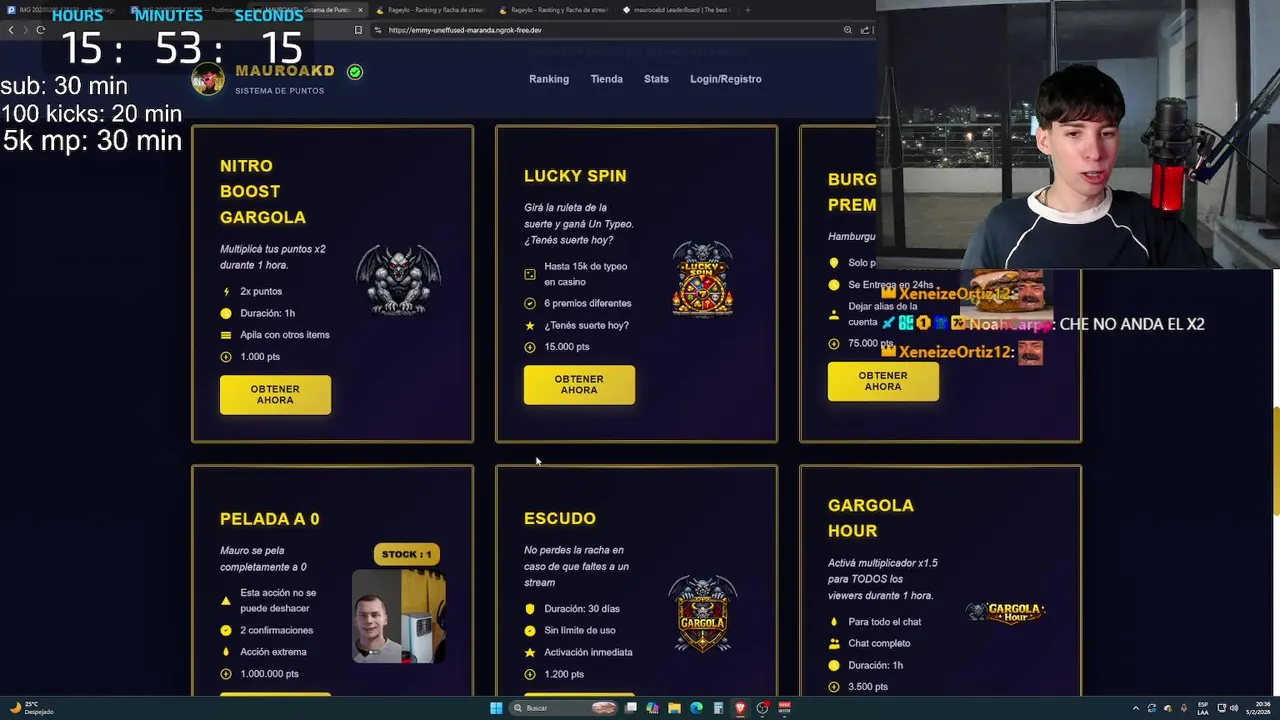Viewport: 1280px width, 720px height.
Task: Click the OneDrive cloud icon in the tray
Action: pos(1168,708)
